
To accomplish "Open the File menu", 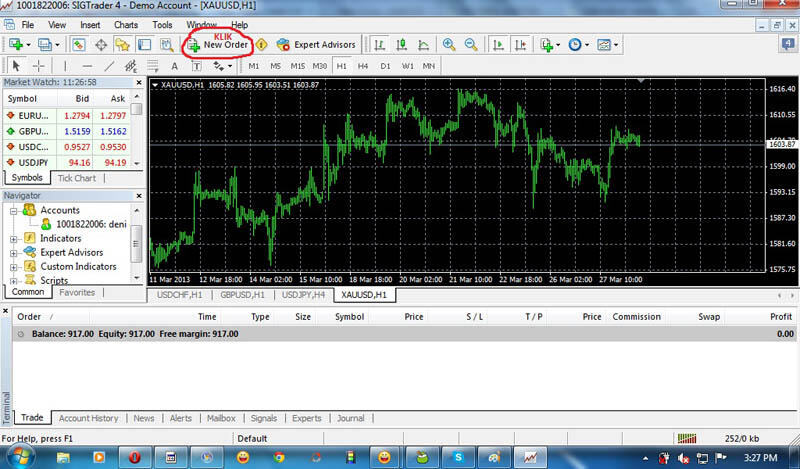I will coord(28,24).
